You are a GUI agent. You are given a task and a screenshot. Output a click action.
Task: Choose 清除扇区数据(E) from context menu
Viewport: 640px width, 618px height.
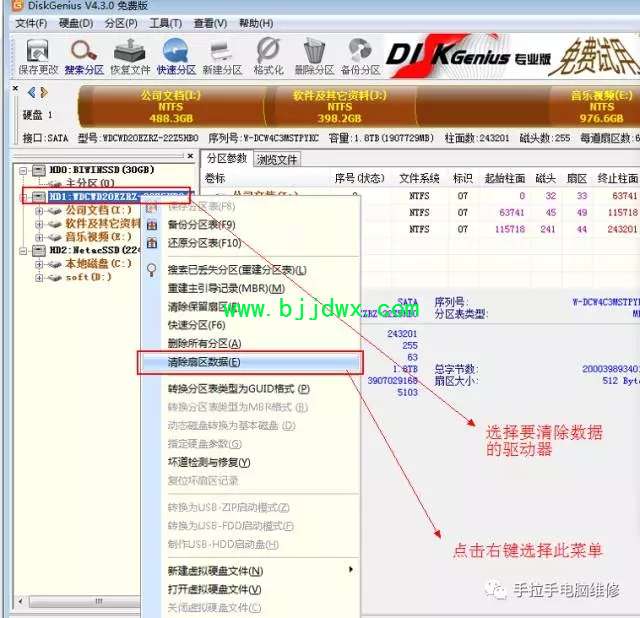pos(250,362)
